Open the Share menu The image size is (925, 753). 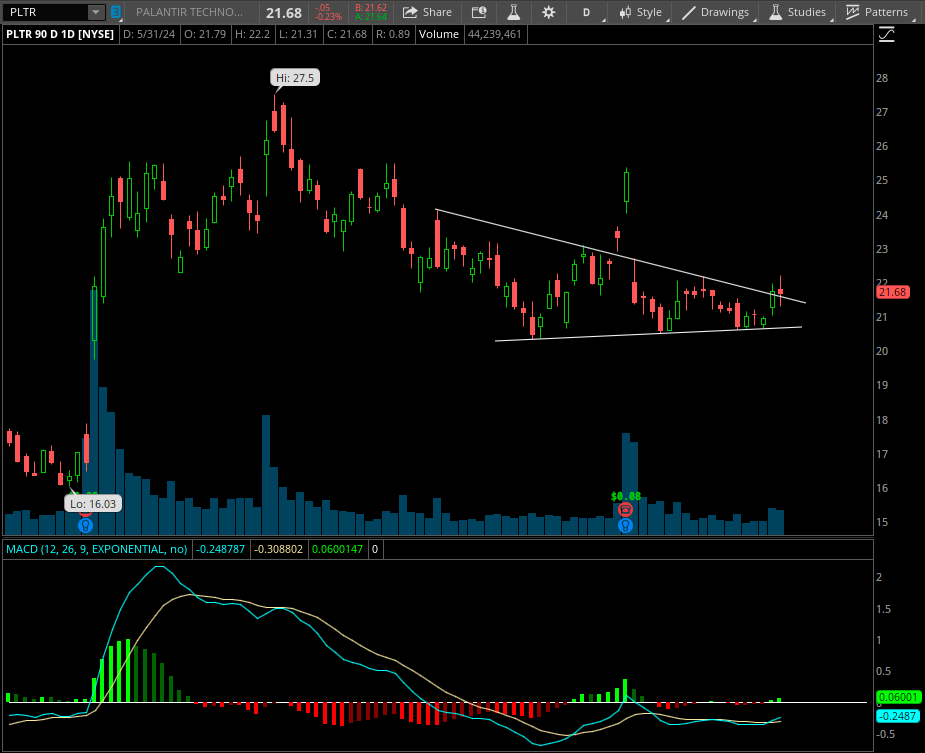pyautogui.click(x=427, y=12)
